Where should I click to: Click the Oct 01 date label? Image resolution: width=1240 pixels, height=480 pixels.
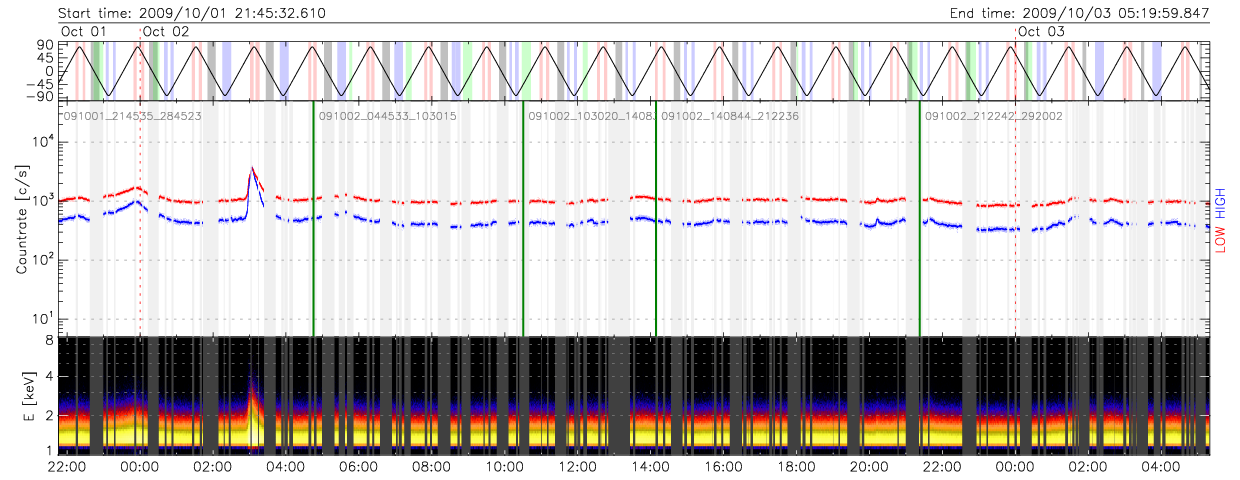[84, 31]
